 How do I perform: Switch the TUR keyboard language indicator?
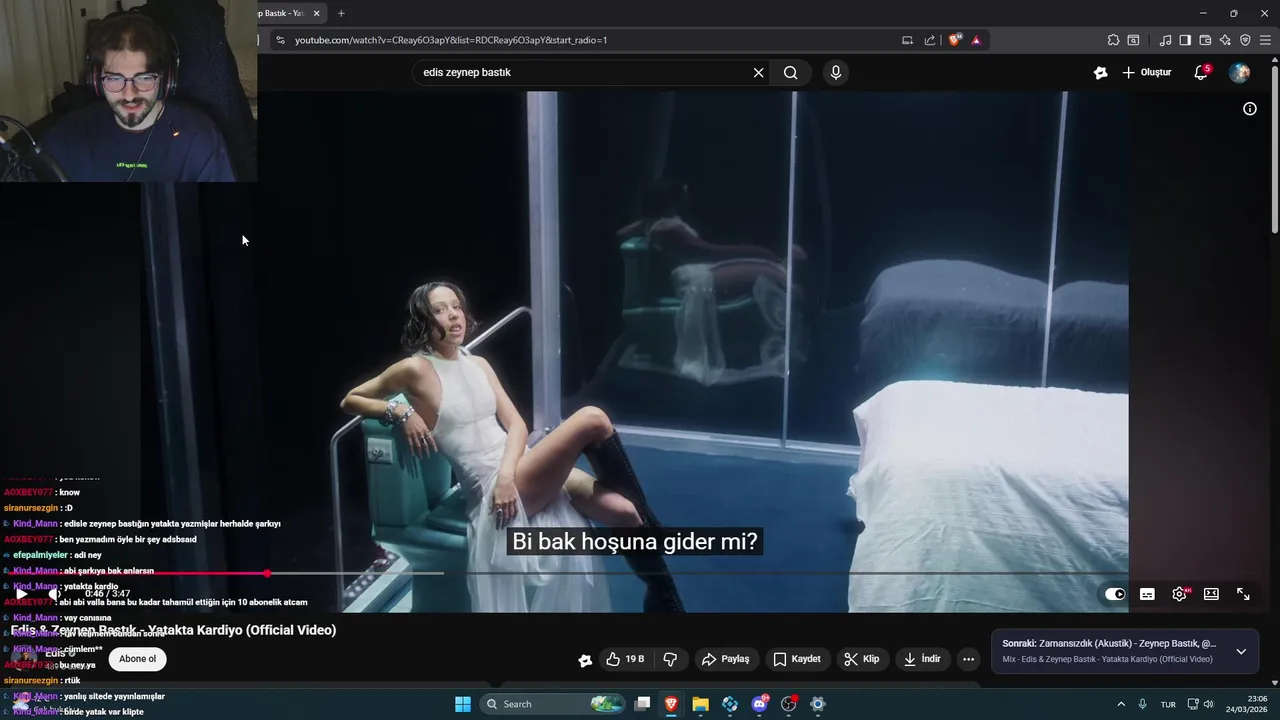[1168, 704]
